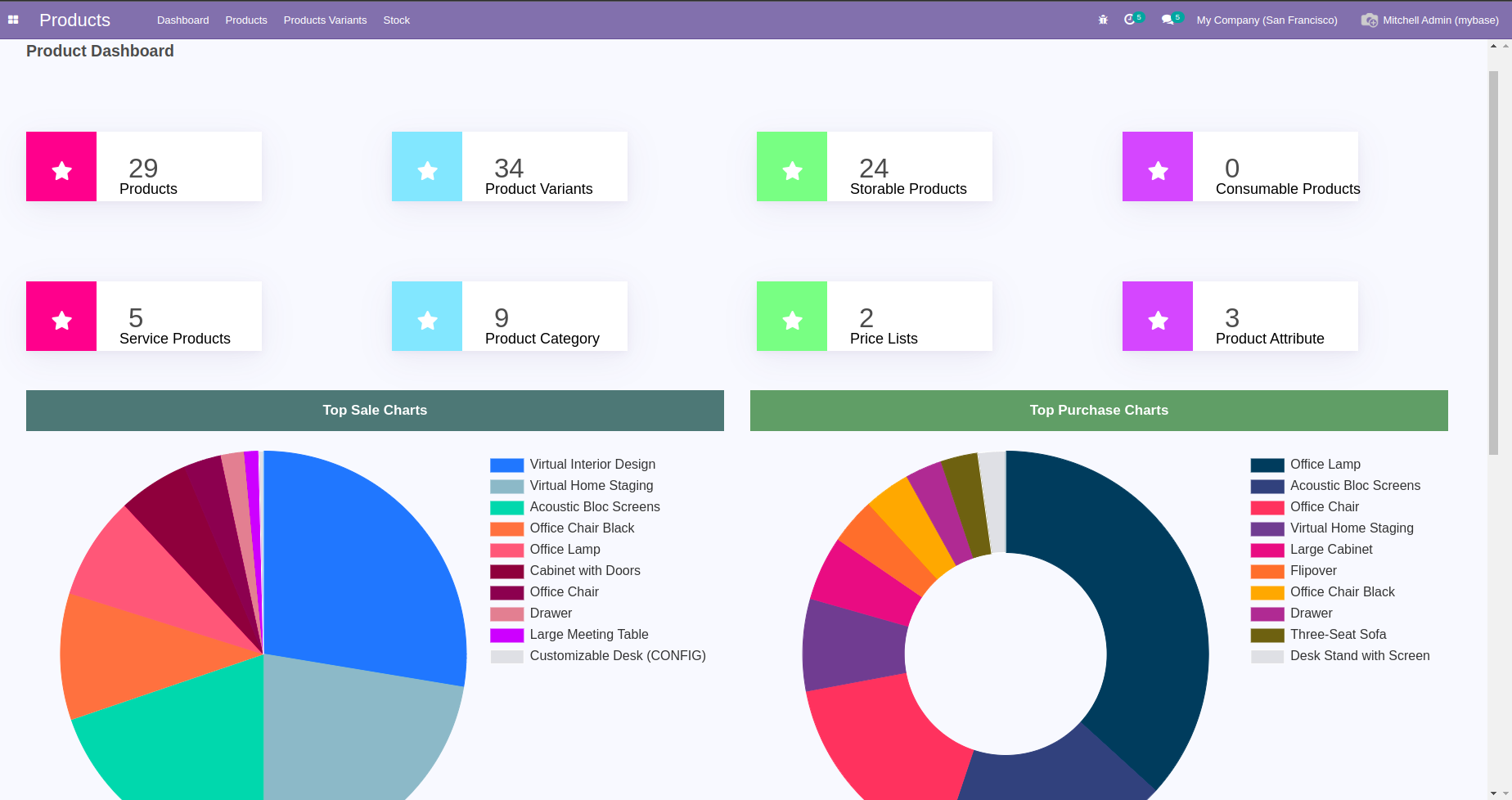Toggle Flipover legend entry
The width and height of the screenshot is (1512, 800).
click(x=1294, y=571)
